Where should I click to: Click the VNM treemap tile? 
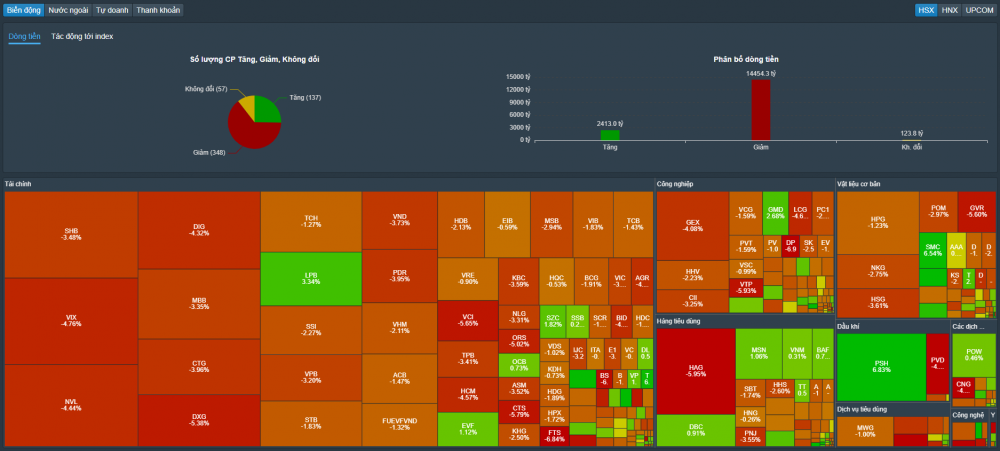pos(797,353)
